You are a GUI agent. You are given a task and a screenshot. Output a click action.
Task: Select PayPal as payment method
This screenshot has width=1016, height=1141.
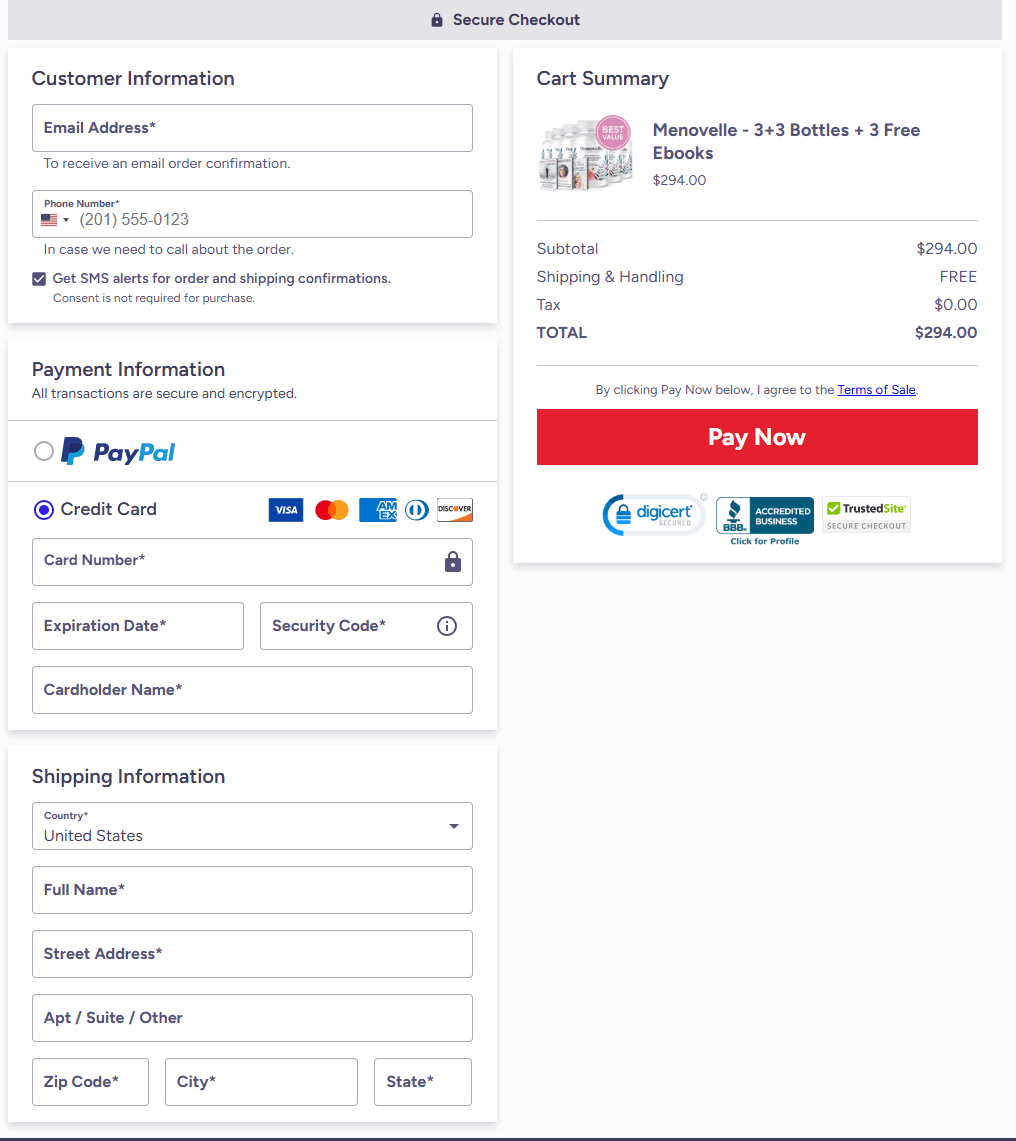point(44,451)
